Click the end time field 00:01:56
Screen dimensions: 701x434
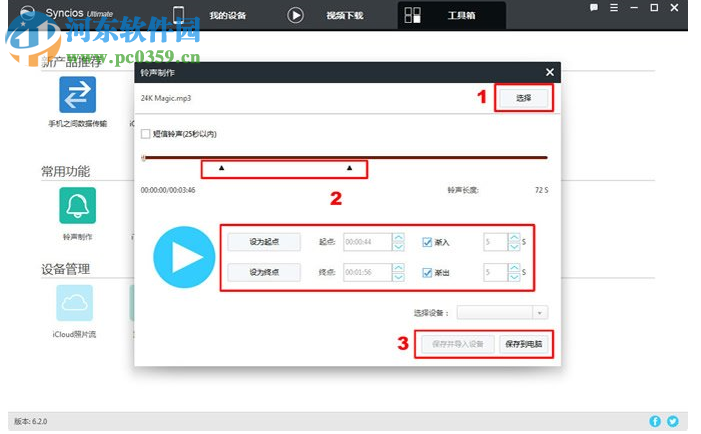click(368, 272)
